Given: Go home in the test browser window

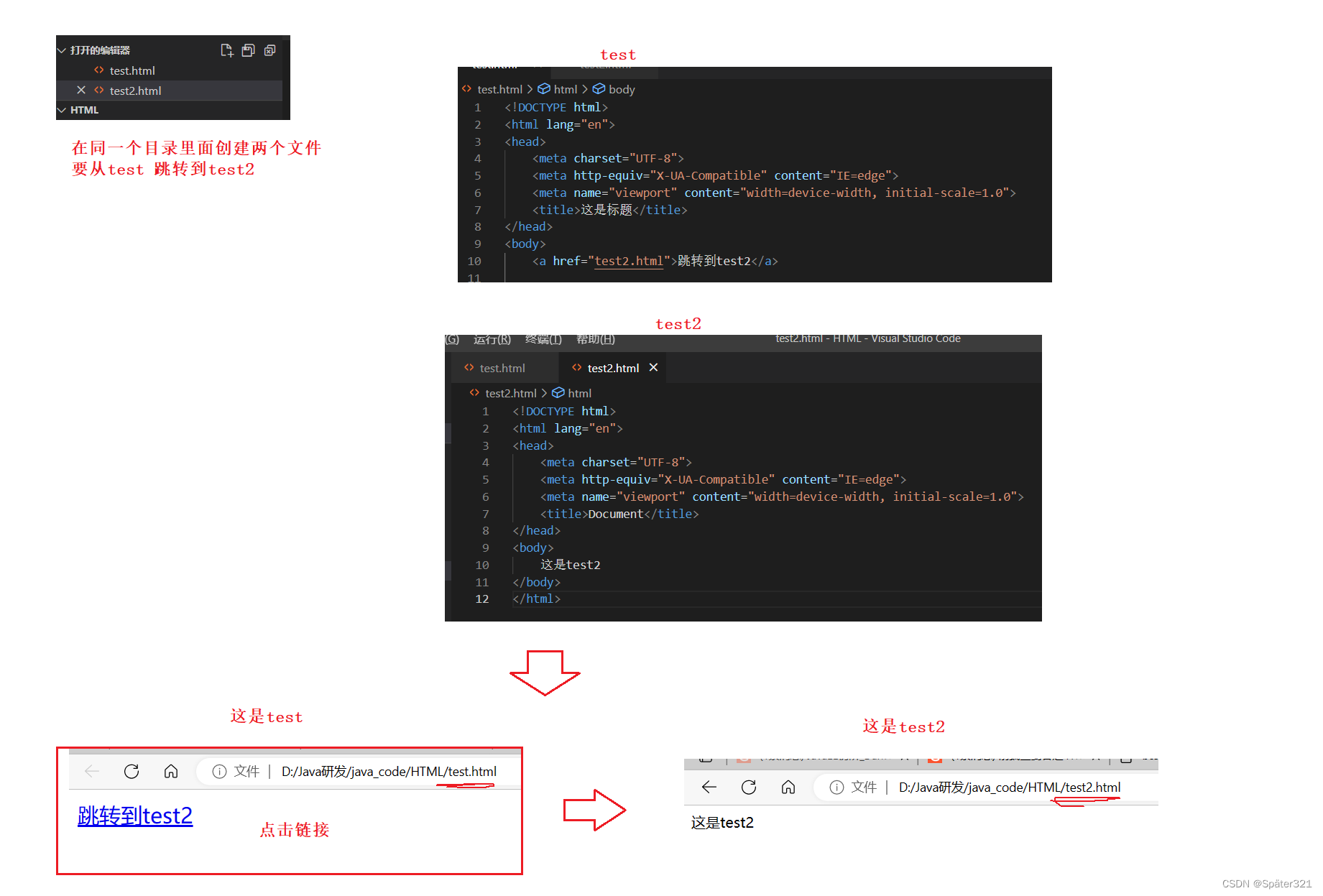Looking at the screenshot, I should 171,771.
